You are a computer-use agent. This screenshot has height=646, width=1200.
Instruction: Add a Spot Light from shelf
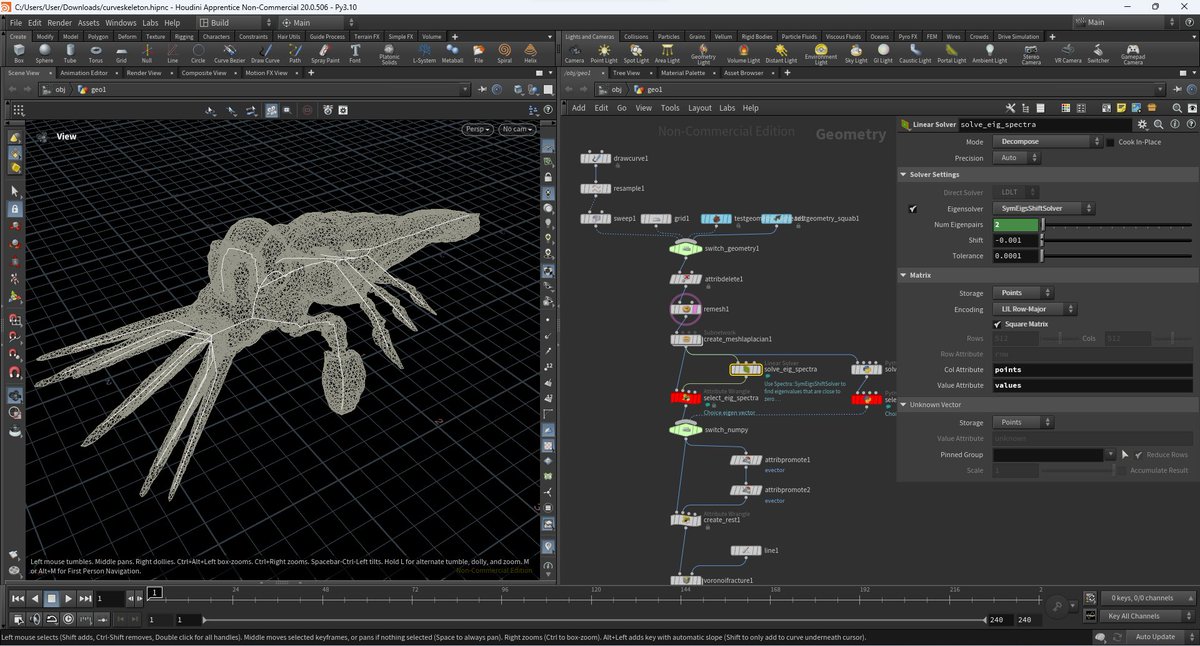click(636, 53)
